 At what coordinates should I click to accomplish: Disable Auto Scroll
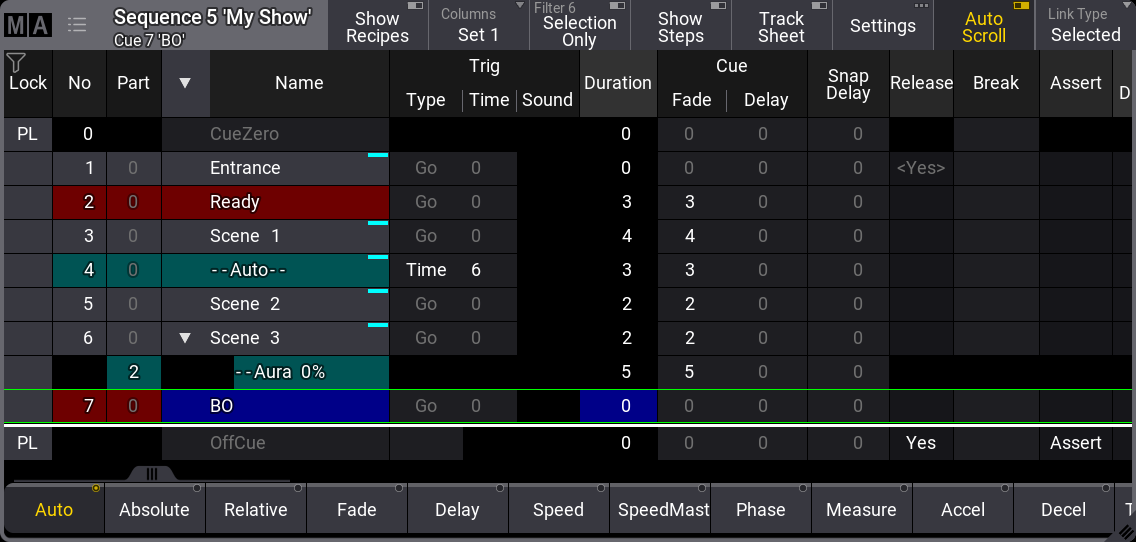tap(983, 26)
